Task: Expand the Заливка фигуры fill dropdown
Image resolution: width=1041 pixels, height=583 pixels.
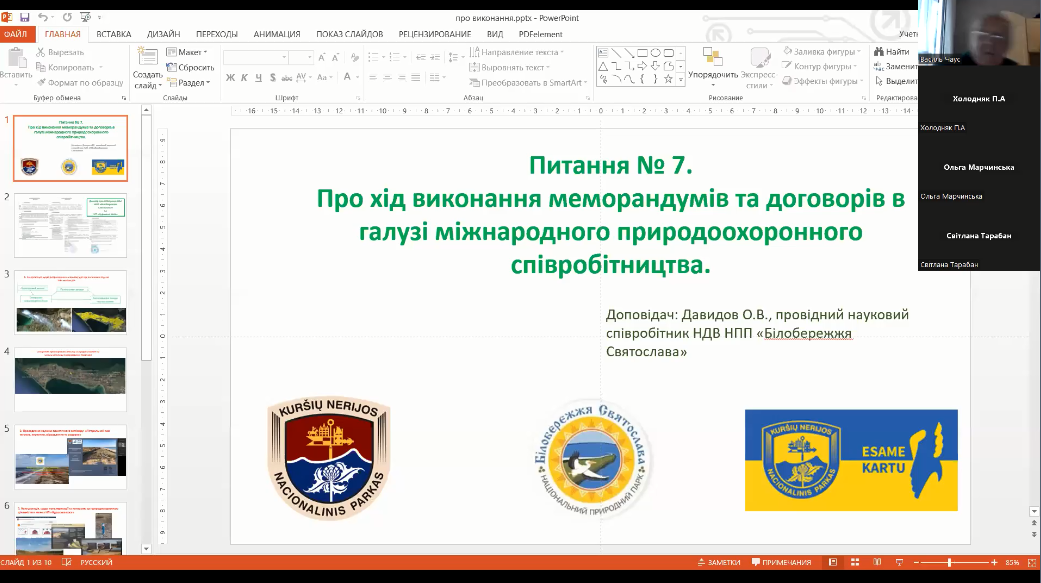Action: (x=821, y=51)
